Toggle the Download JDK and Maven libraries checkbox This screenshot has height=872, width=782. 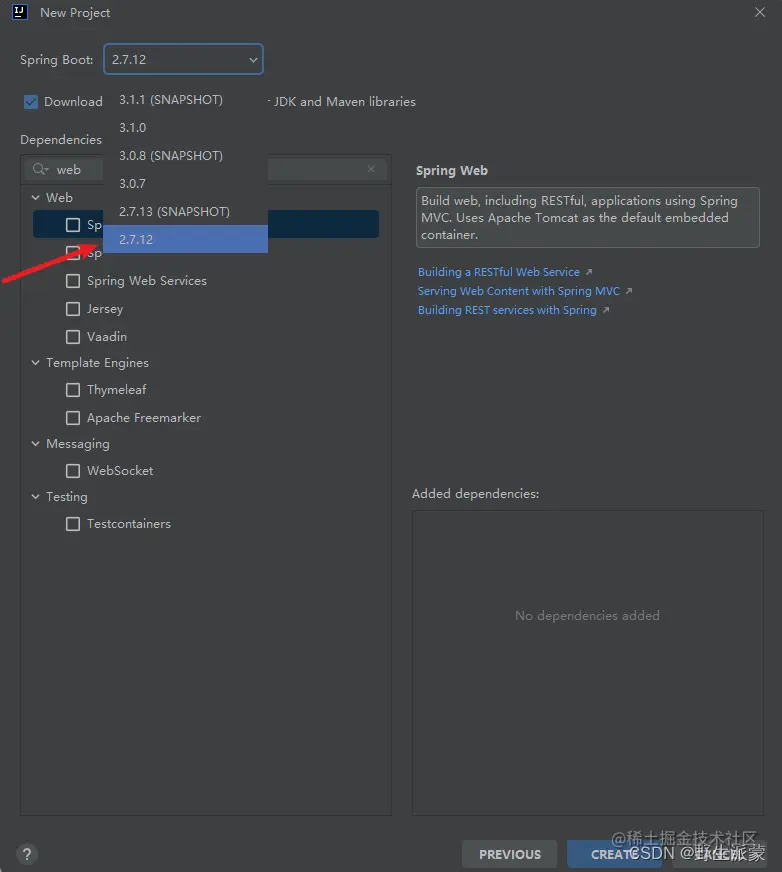coord(31,102)
